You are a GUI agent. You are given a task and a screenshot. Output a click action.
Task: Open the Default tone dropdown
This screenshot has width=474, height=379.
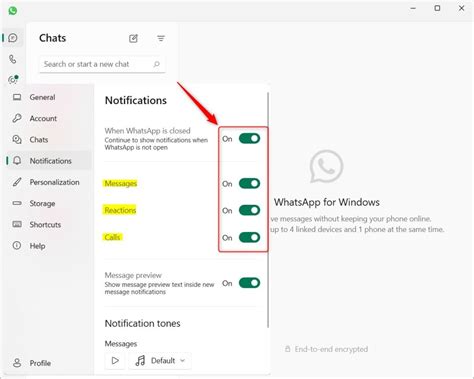click(x=160, y=361)
